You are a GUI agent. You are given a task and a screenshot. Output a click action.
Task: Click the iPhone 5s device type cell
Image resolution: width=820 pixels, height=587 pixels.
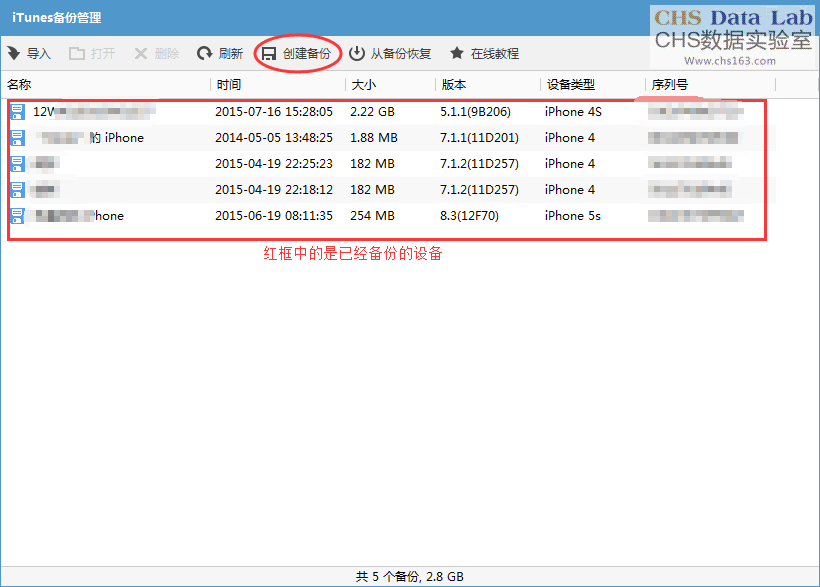tap(572, 216)
